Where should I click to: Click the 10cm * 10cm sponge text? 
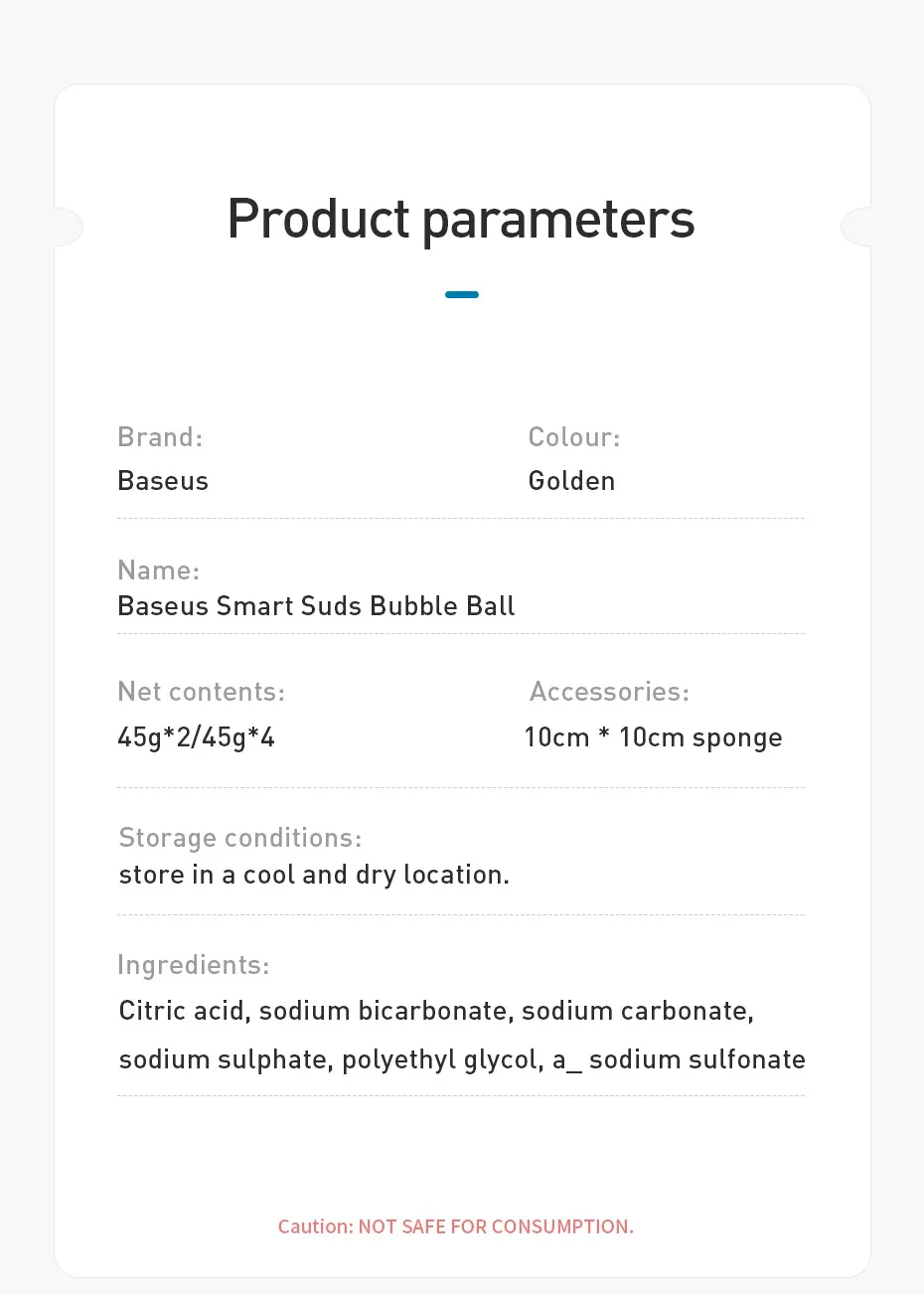(x=653, y=737)
